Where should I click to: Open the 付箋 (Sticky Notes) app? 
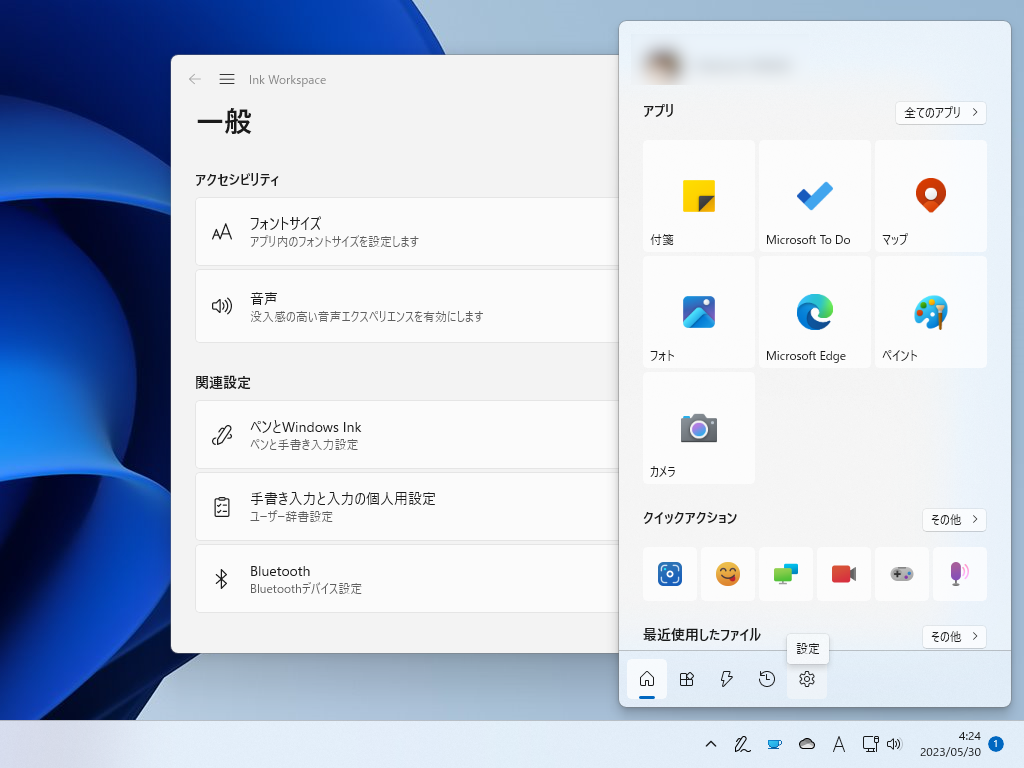pyautogui.click(x=698, y=195)
